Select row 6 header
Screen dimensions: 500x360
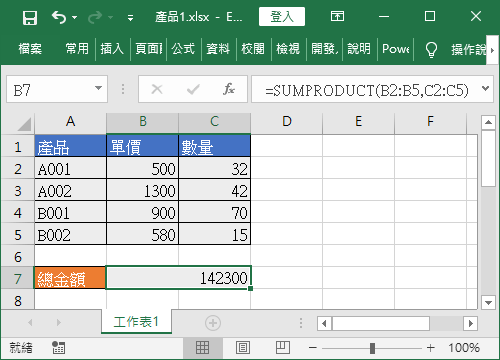click(18, 257)
